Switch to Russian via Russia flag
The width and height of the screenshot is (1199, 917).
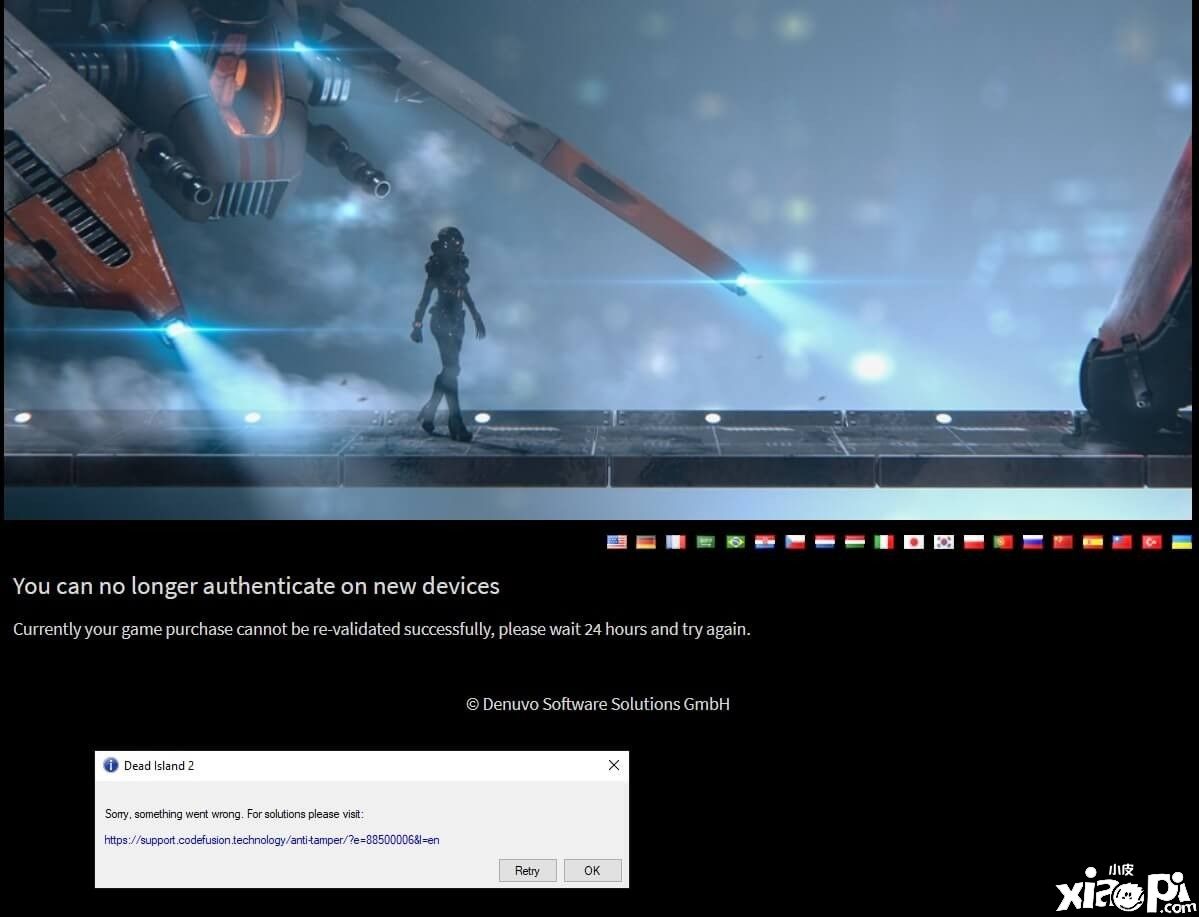pos(1033,541)
